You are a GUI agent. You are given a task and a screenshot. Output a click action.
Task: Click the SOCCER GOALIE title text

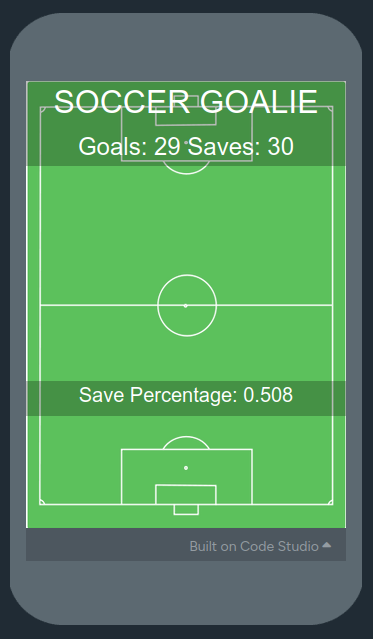pos(186,102)
